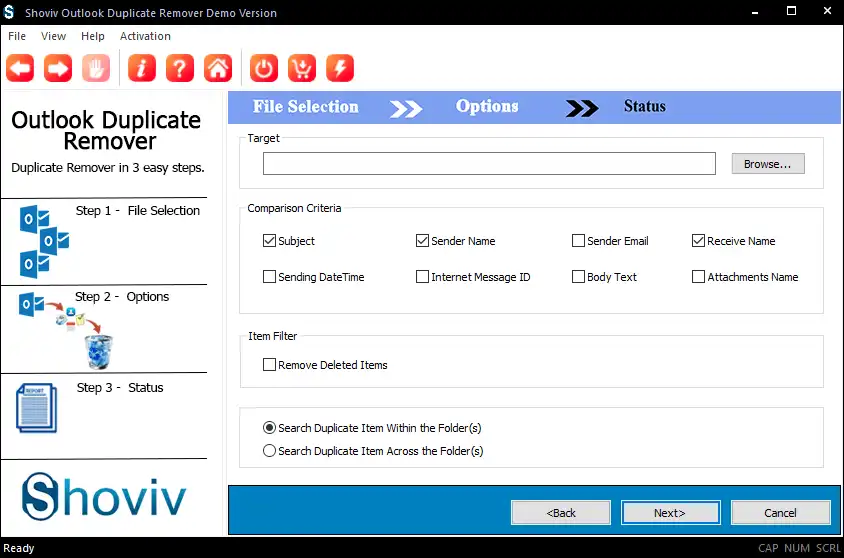Check Remove Deleted Items option
The height and width of the screenshot is (558, 844).
pos(269,365)
